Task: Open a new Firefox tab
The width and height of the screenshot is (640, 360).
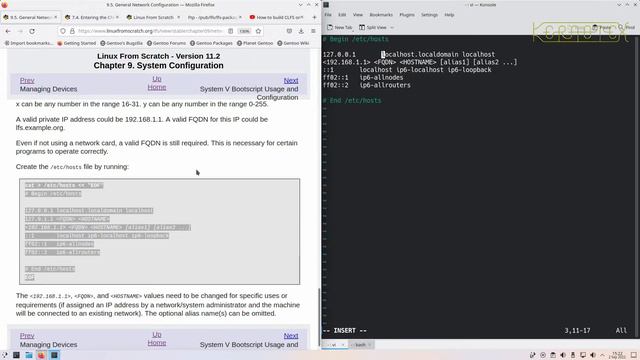Action: [x=314, y=17]
